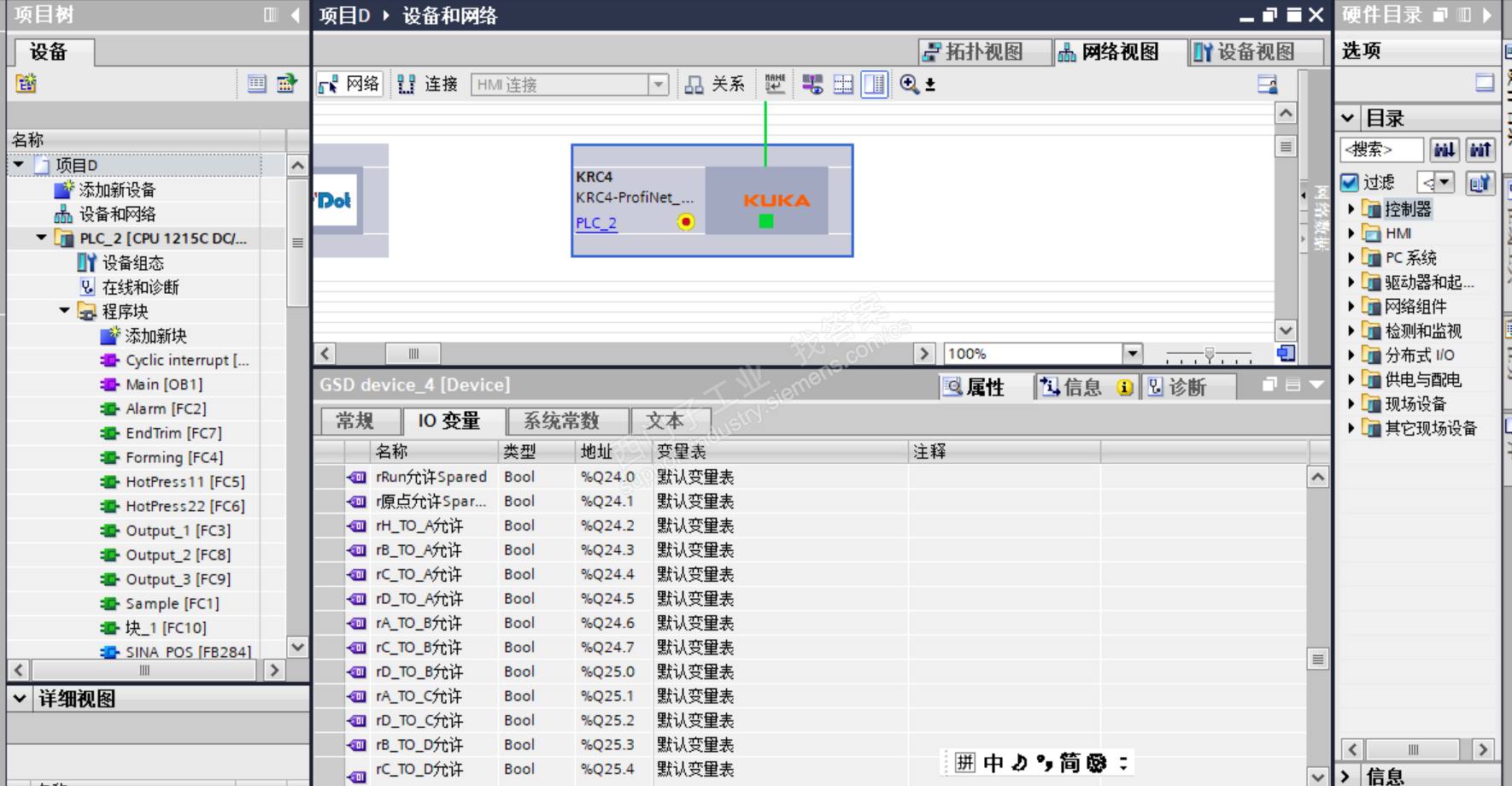Image resolution: width=1512 pixels, height=786 pixels.
Task: Select 在线和诊断 in project tree
Action: click(141, 287)
